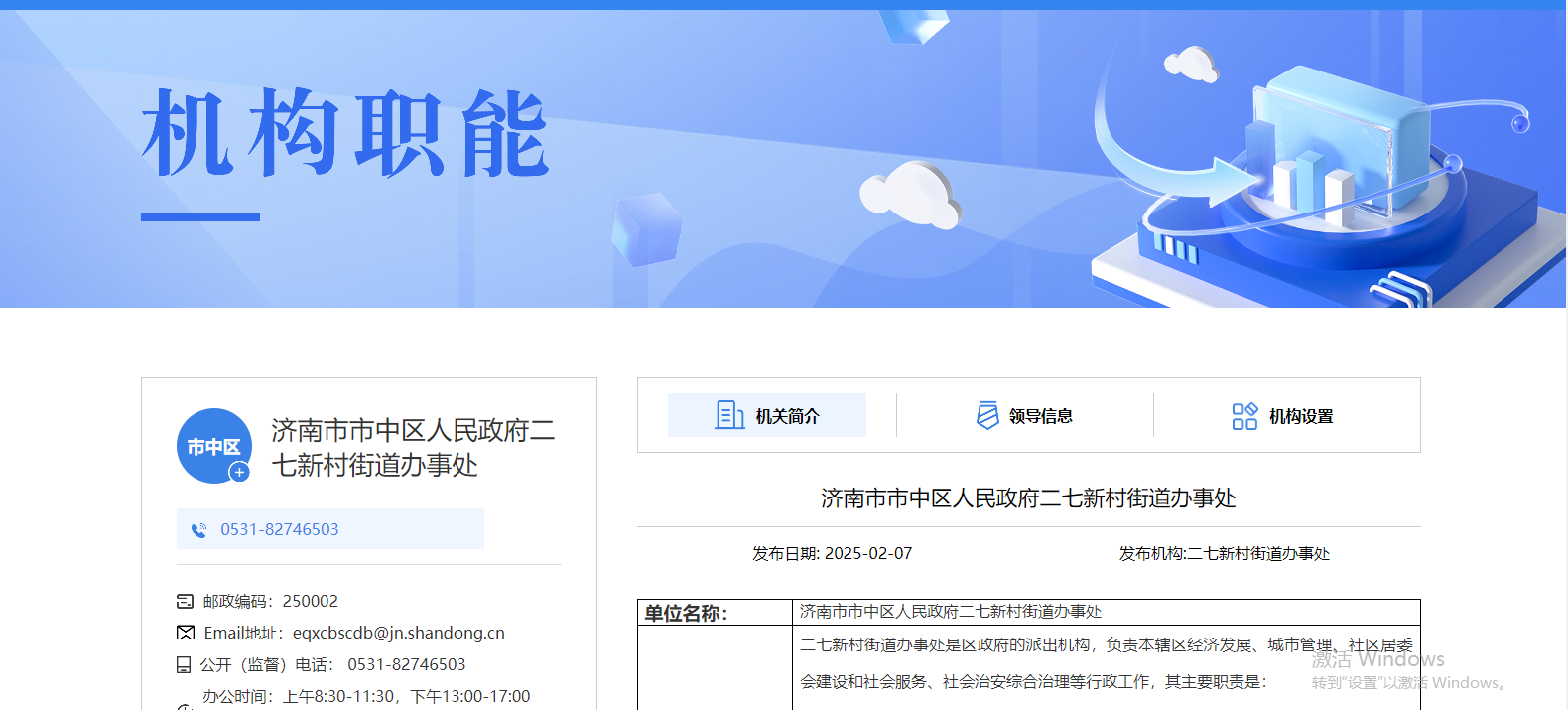Click the 领导信息 tab icon
1568x710 pixels.
(987, 415)
